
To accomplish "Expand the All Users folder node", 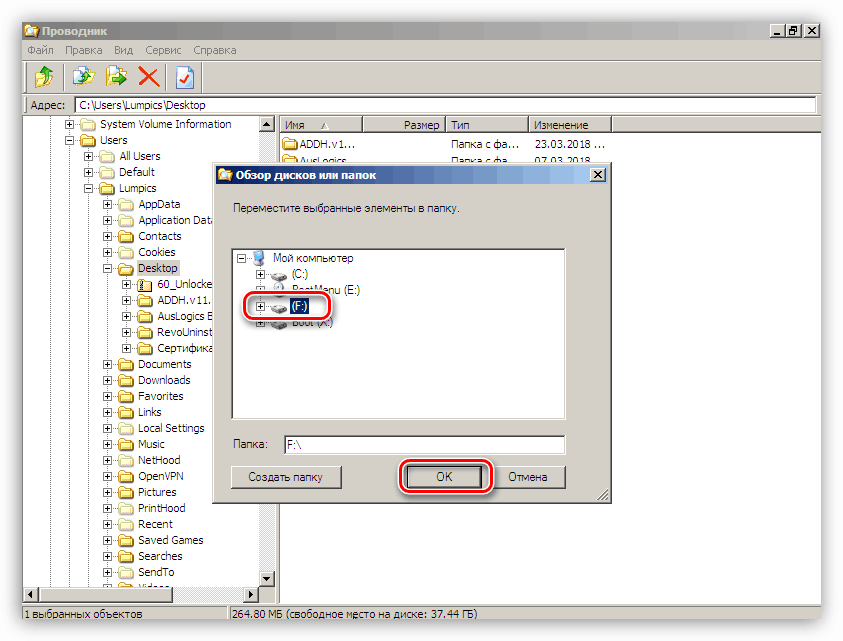I will [89, 156].
